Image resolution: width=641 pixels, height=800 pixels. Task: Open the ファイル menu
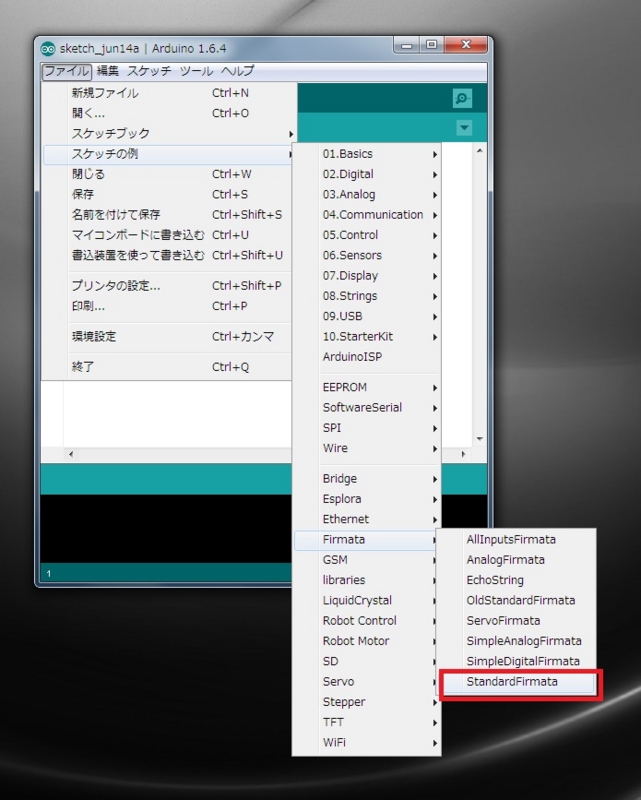66,71
